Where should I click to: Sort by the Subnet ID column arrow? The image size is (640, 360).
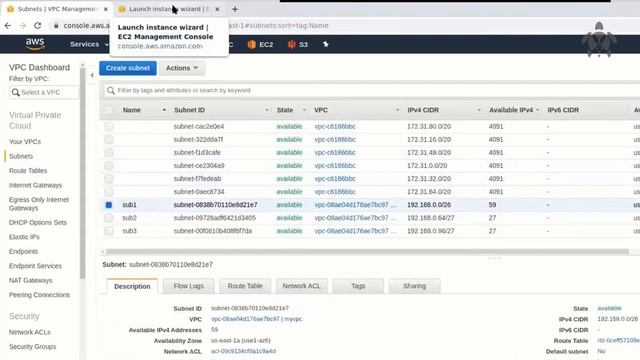pyautogui.click(x=267, y=110)
